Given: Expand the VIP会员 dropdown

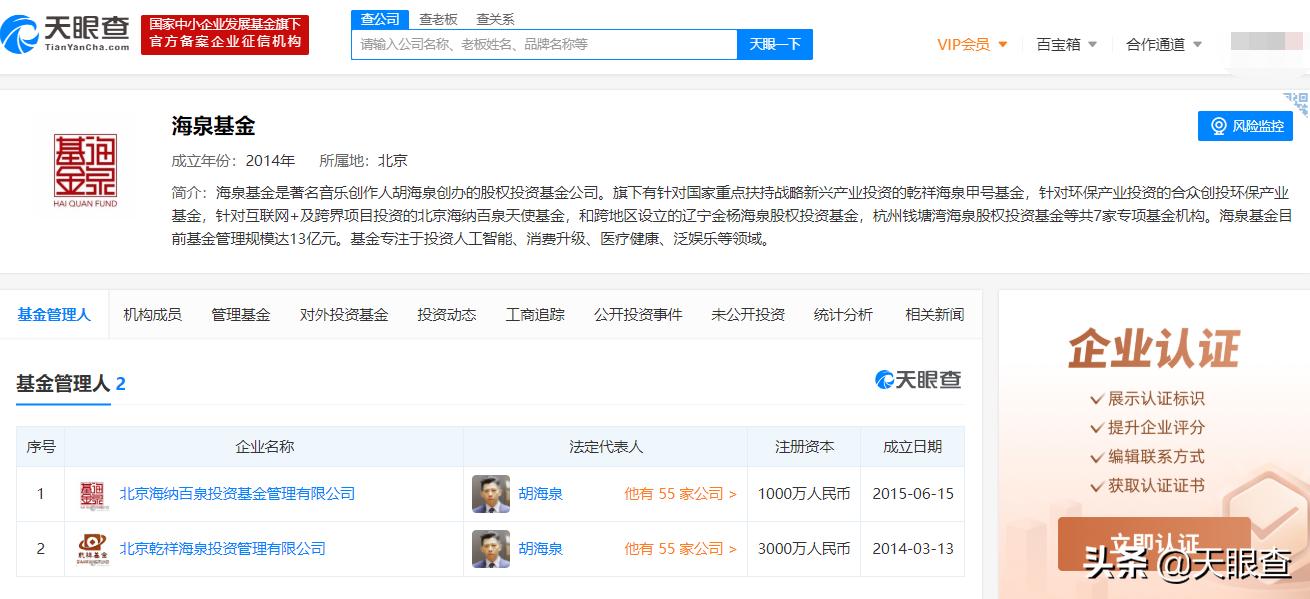Looking at the screenshot, I should tap(965, 45).
